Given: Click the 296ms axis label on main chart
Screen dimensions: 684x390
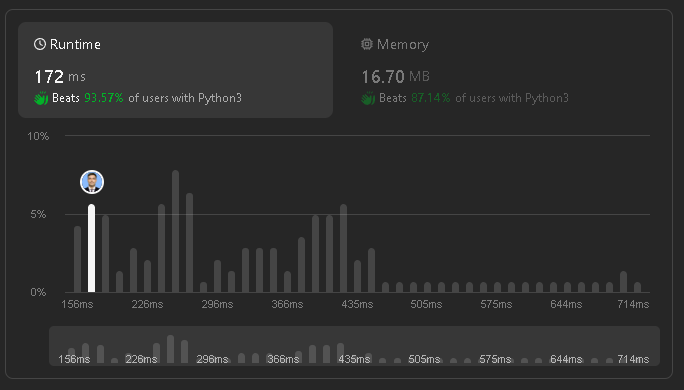Looking at the screenshot, I should (x=217, y=304).
